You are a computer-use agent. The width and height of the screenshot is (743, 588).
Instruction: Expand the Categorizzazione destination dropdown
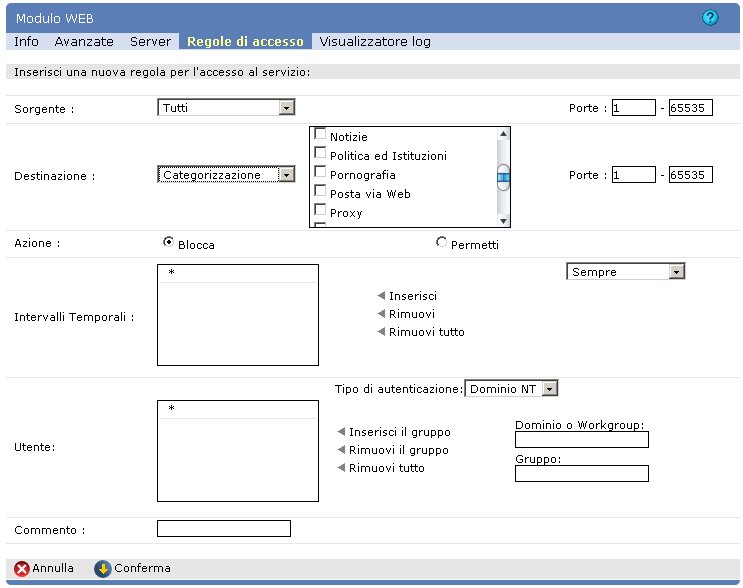coord(286,175)
